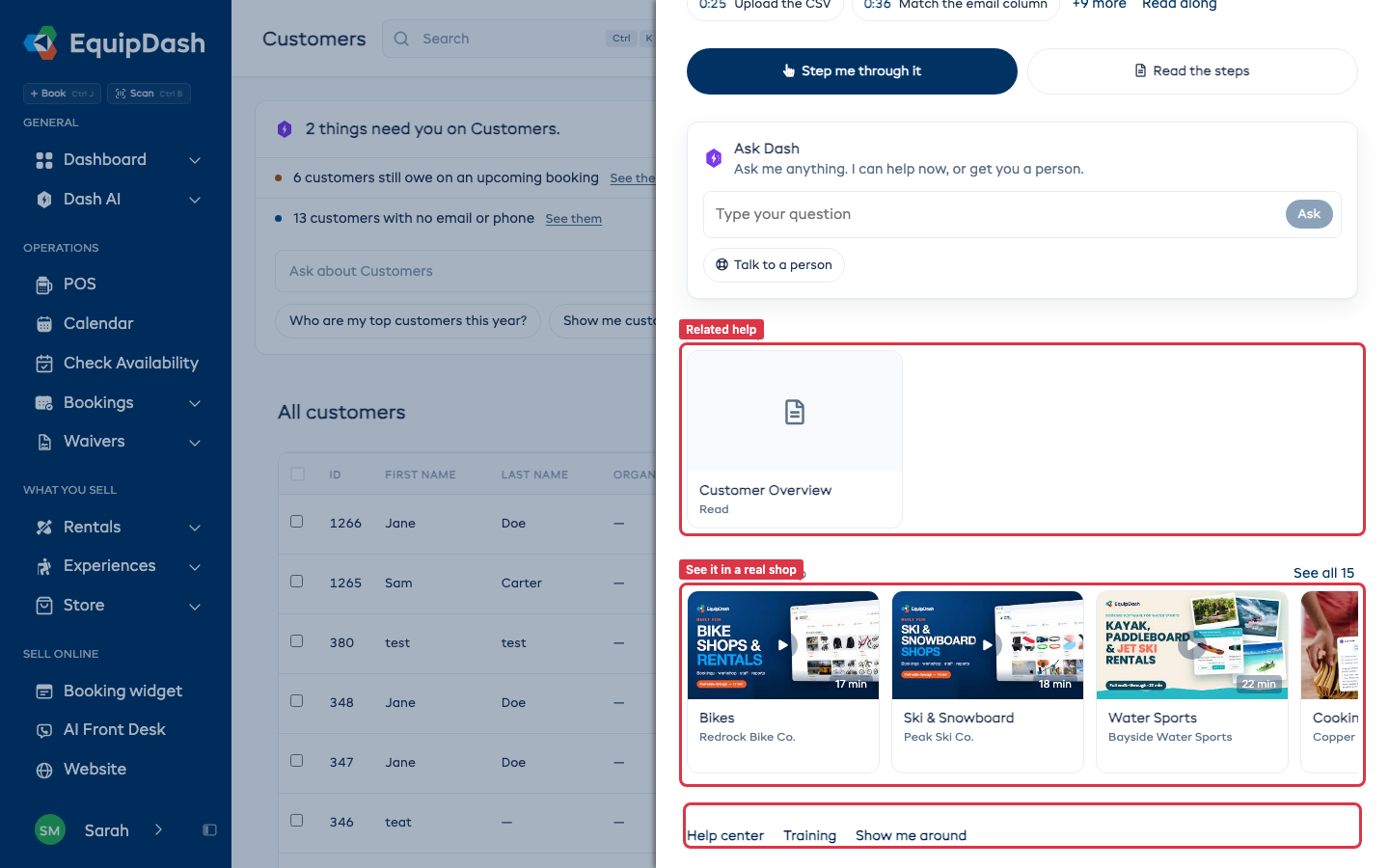Click the Type your question field
The image size is (1389, 868).
click(x=994, y=214)
